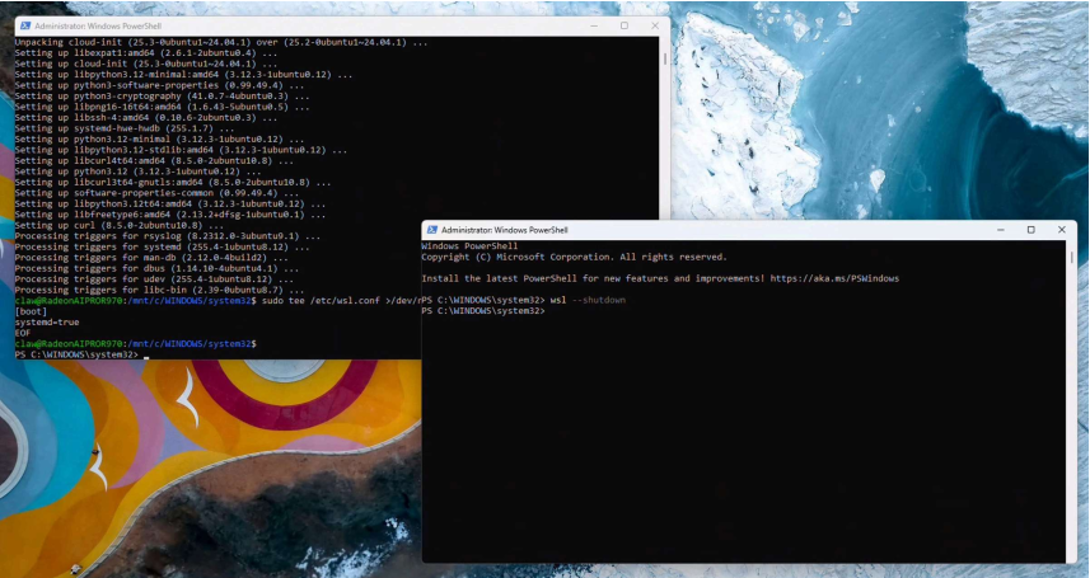Viewport: 1091px width, 579px height.
Task: Open the aka.ms/PSWindows link
Action: click(834, 279)
